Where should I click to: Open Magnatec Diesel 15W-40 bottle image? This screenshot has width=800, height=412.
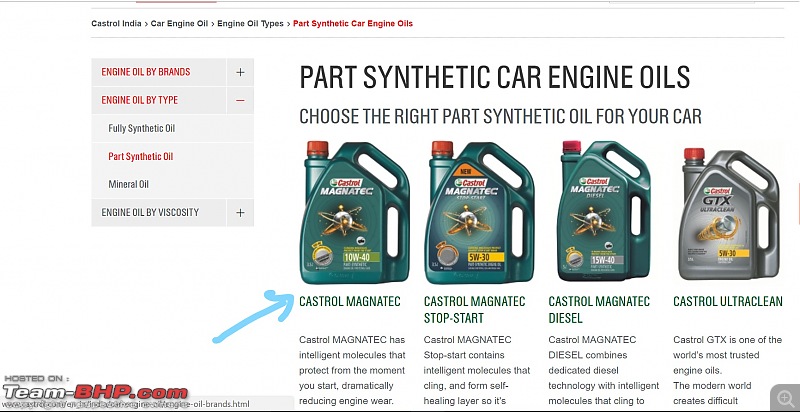click(604, 211)
